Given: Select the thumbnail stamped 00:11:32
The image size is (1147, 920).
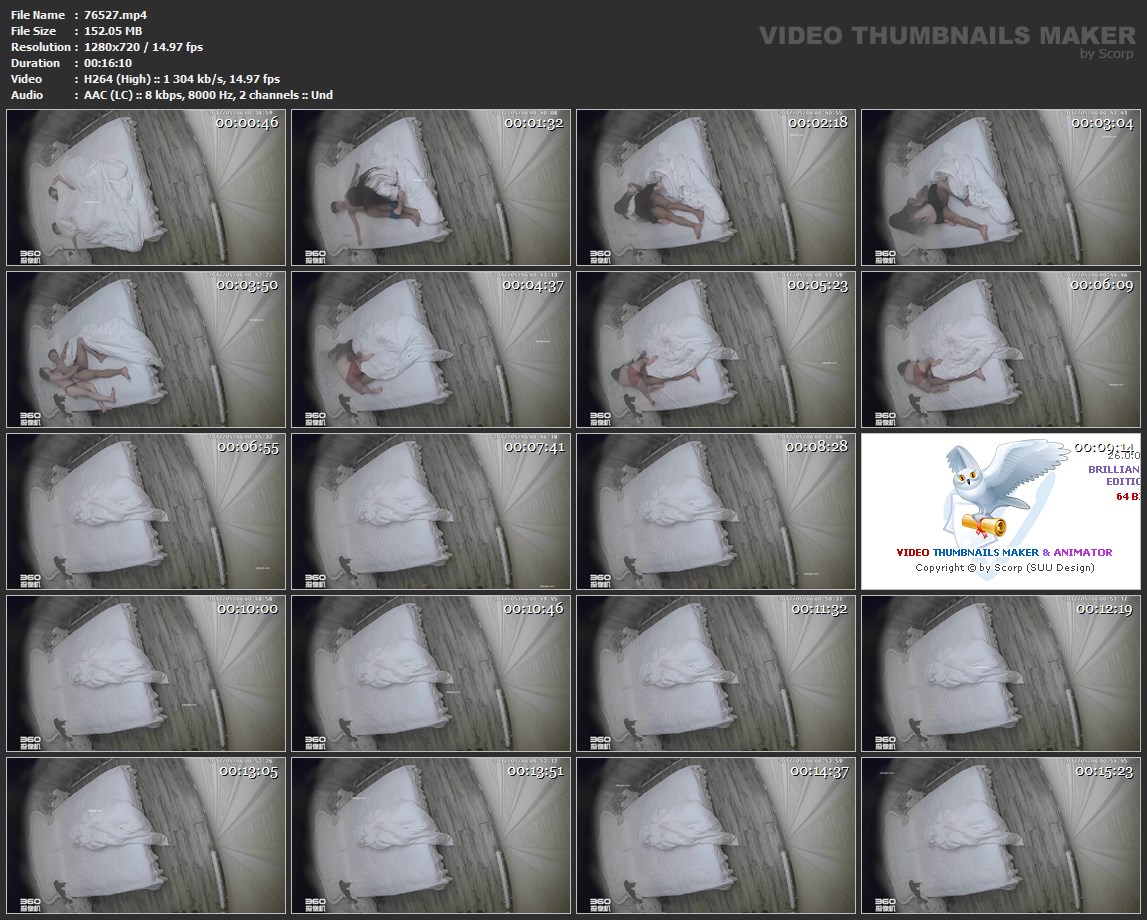Looking at the screenshot, I should point(715,673).
